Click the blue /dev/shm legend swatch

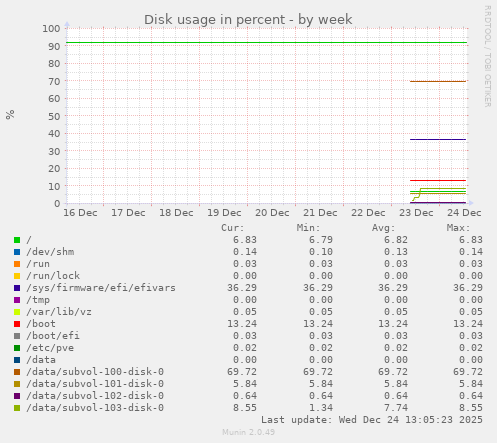17,252
